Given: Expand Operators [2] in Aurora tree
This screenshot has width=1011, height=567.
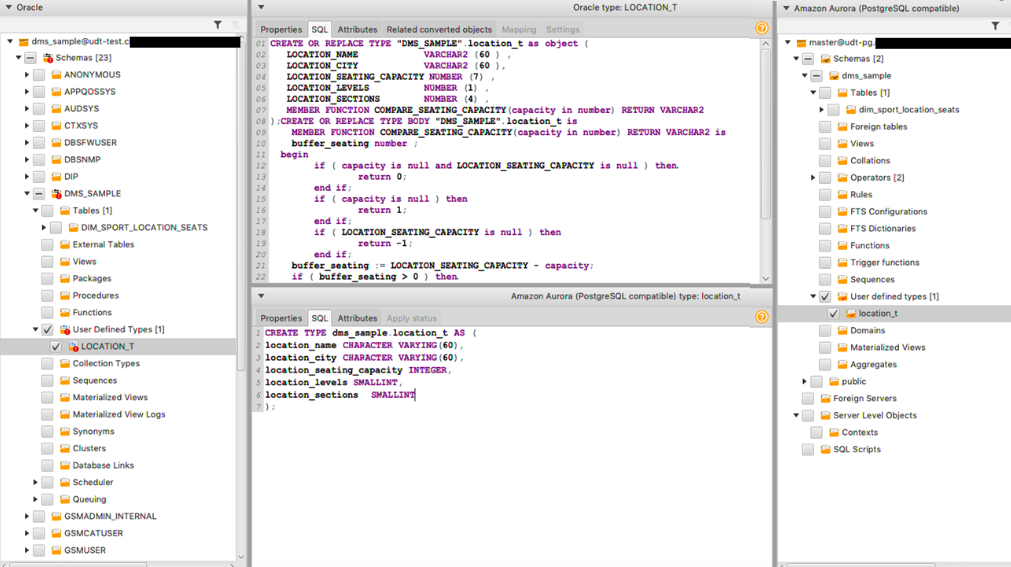Looking at the screenshot, I should (x=813, y=177).
